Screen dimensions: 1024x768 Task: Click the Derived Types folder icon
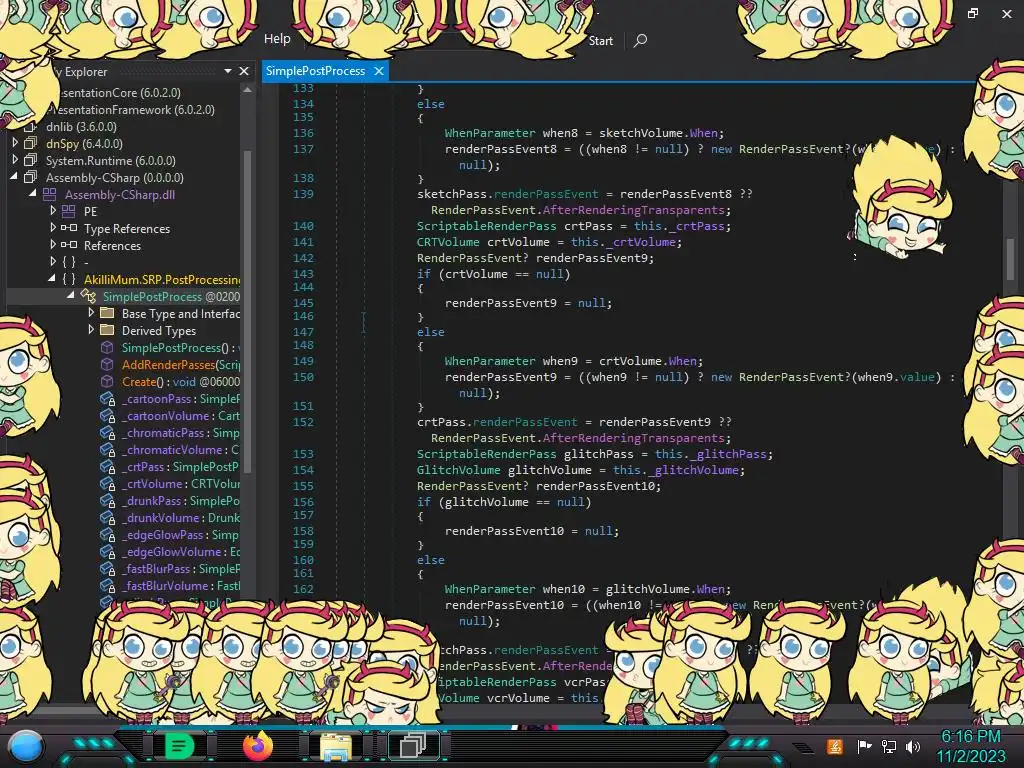coord(106,330)
